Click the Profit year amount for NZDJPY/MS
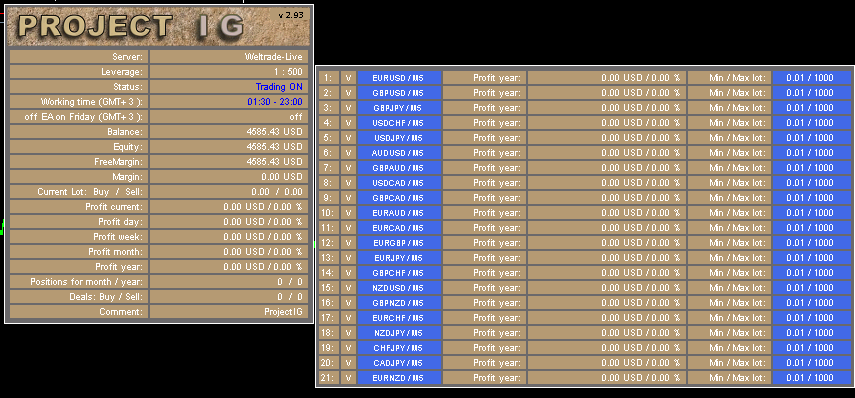855x398 pixels. point(606,333)
